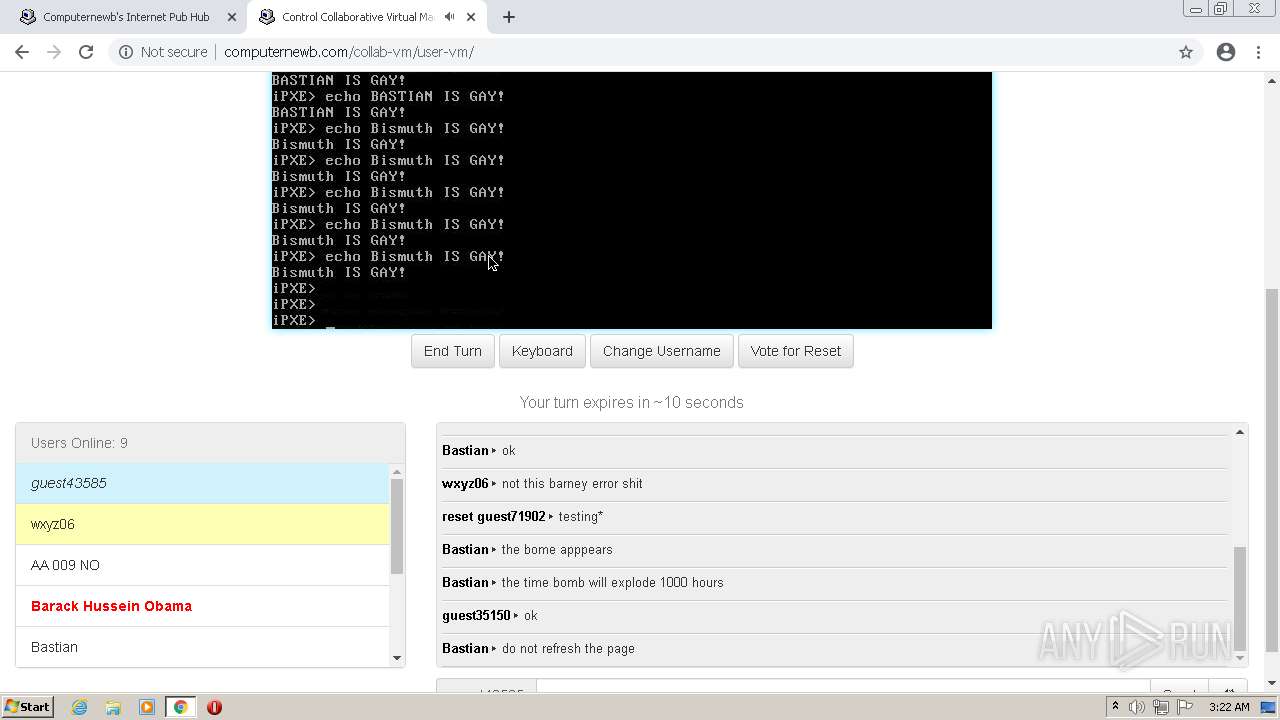
Task: Reload the page with the refresh icon
Action: (86, 52)
